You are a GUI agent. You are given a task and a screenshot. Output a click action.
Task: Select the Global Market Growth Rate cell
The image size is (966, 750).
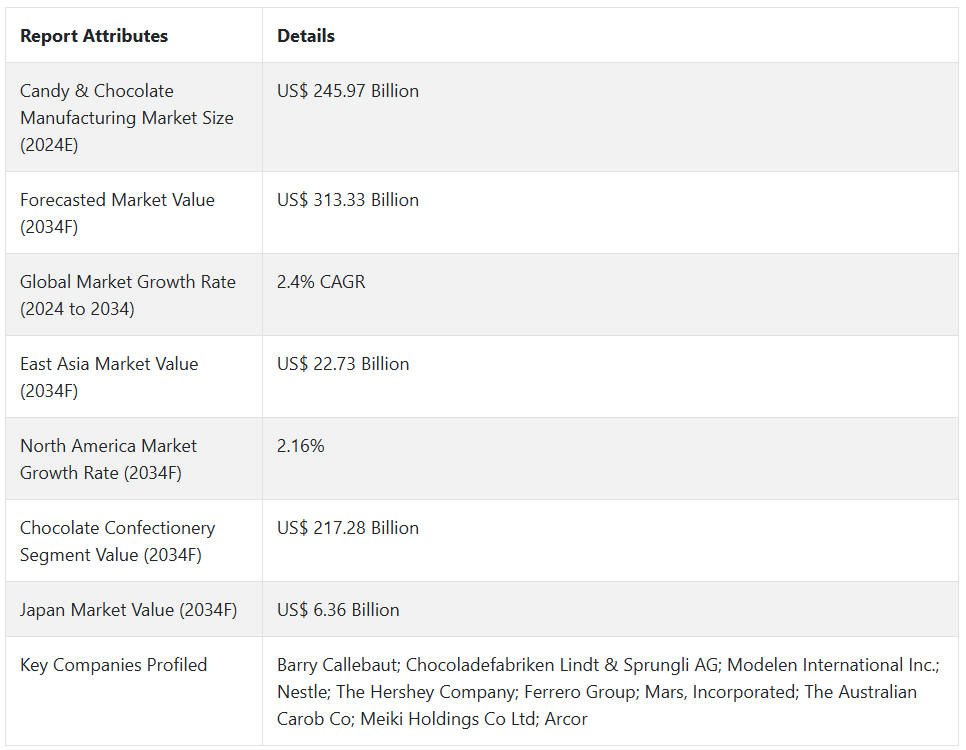(128, 295)
